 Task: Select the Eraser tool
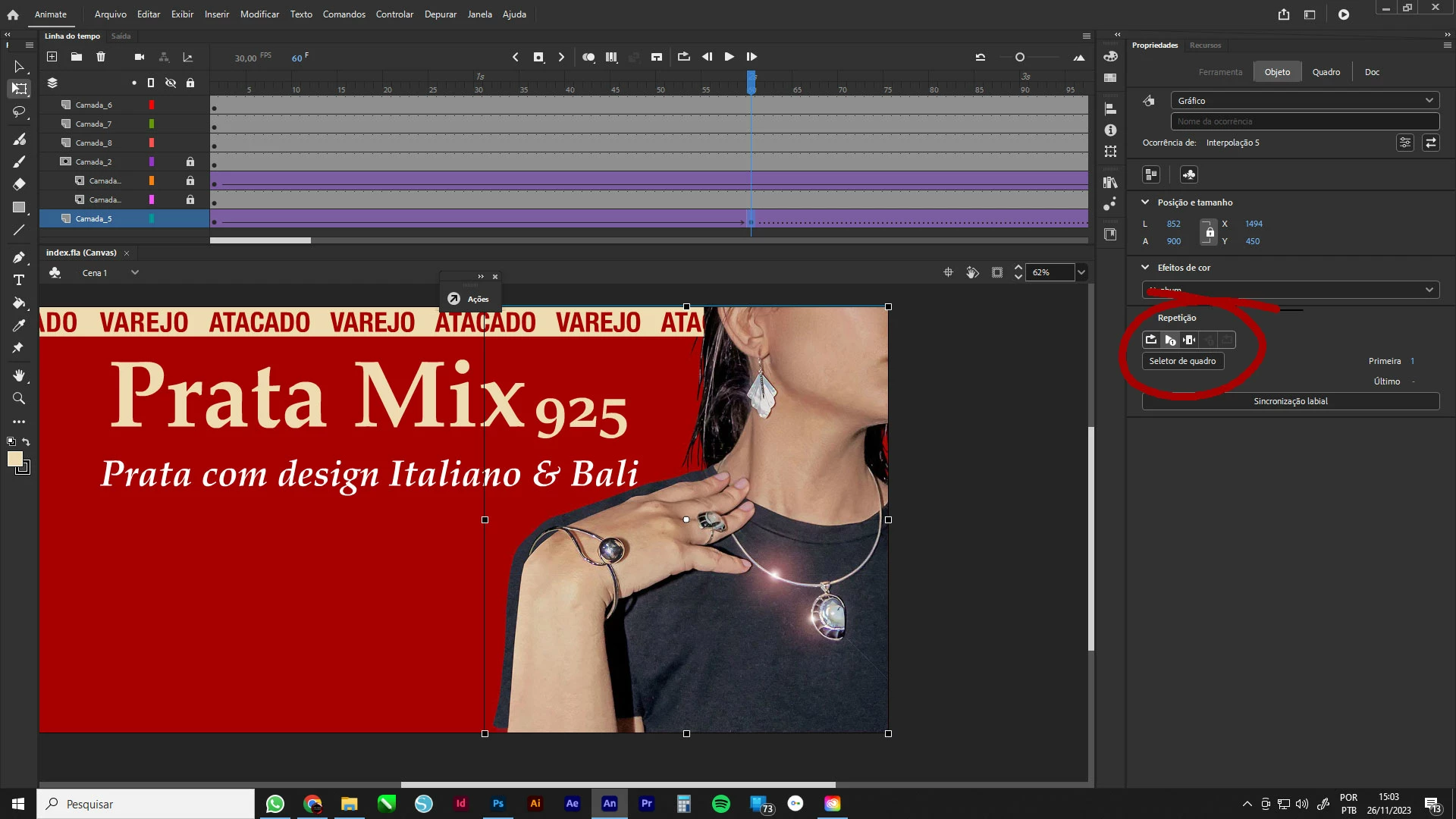tap(19, 184)
